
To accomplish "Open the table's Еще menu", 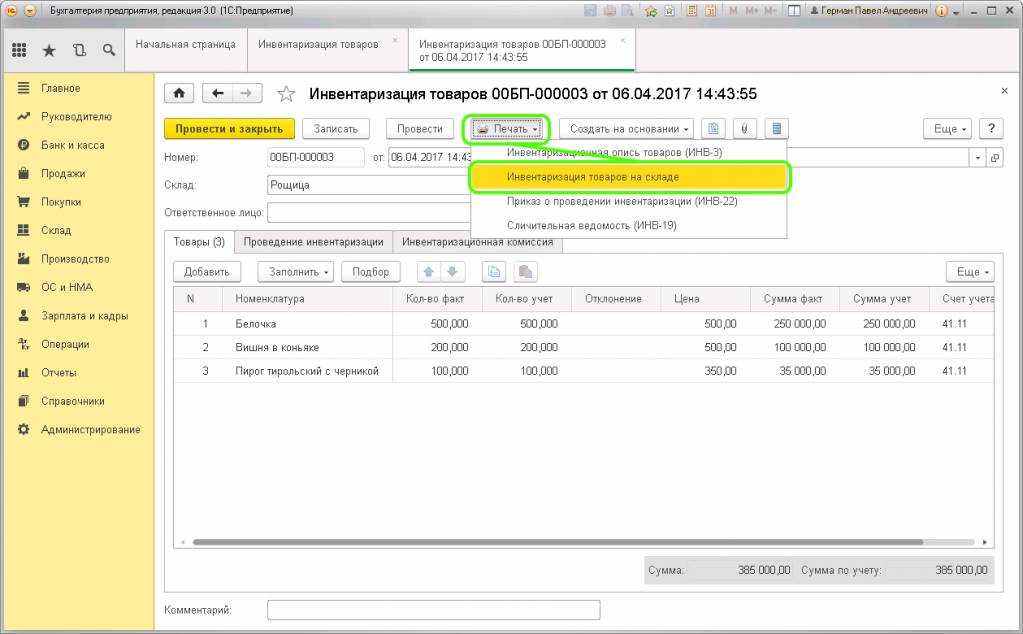I will 970,272.
